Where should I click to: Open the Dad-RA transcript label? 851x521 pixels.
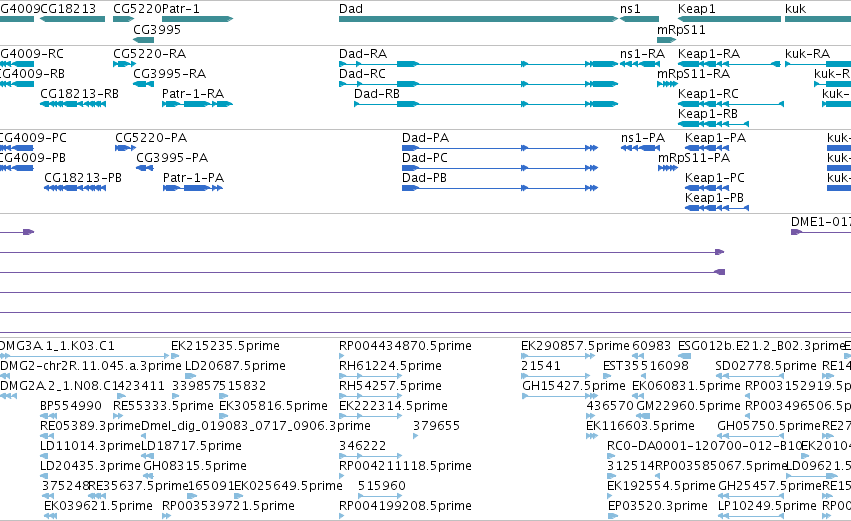tap(363, 54)
